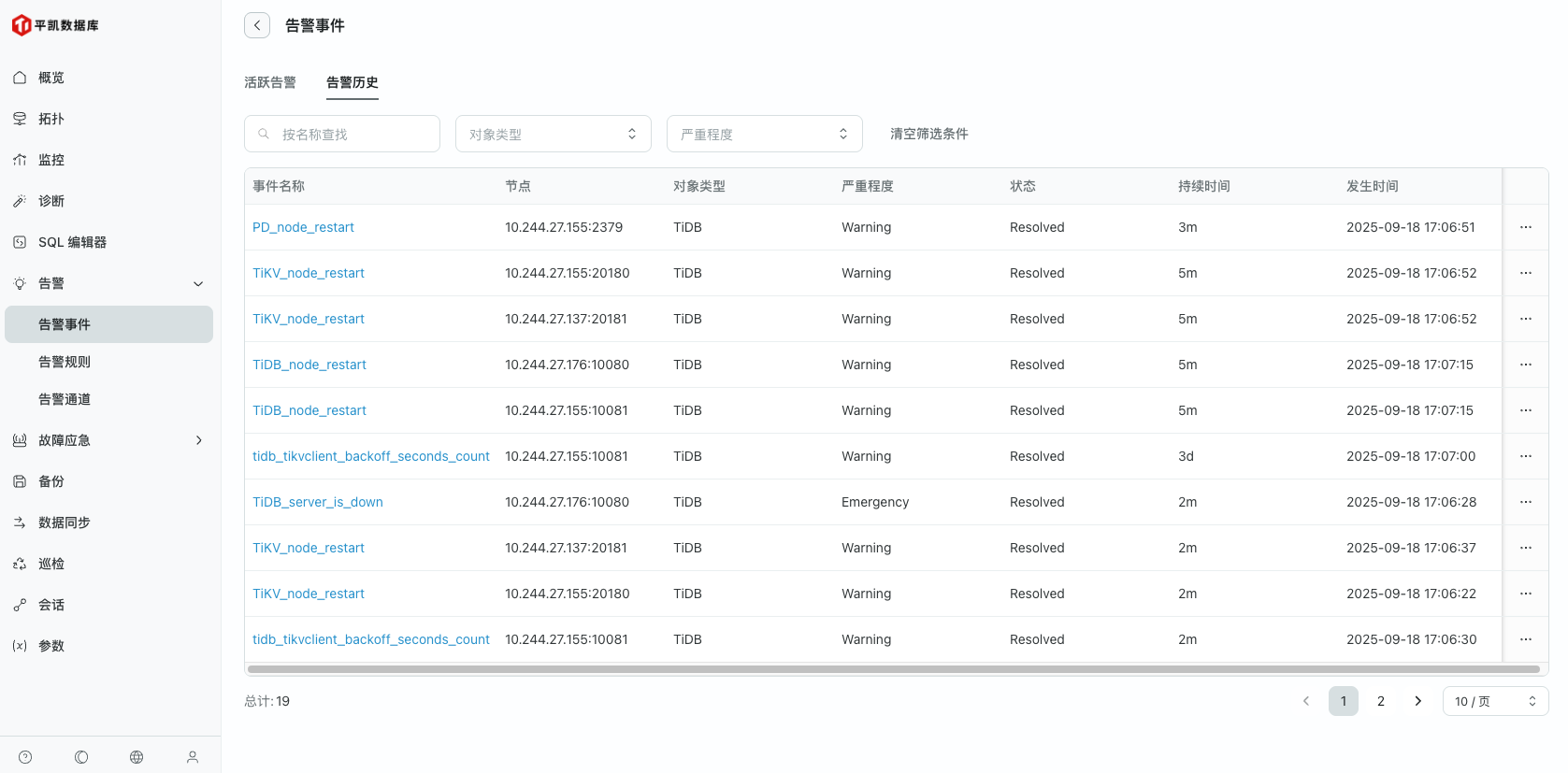The height and width of the screenshot is (773, 1568).
Task: Open the TiDB_server_is_down event link
Action: (318, 502)
